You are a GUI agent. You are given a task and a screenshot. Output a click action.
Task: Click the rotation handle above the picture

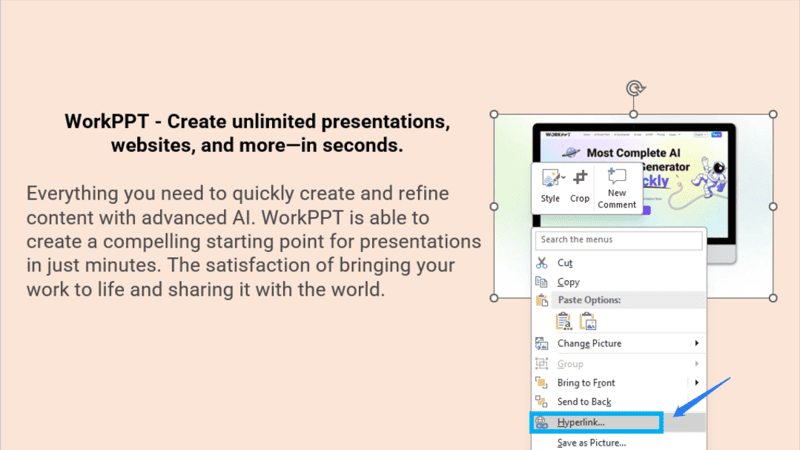(x=634, y=89)
